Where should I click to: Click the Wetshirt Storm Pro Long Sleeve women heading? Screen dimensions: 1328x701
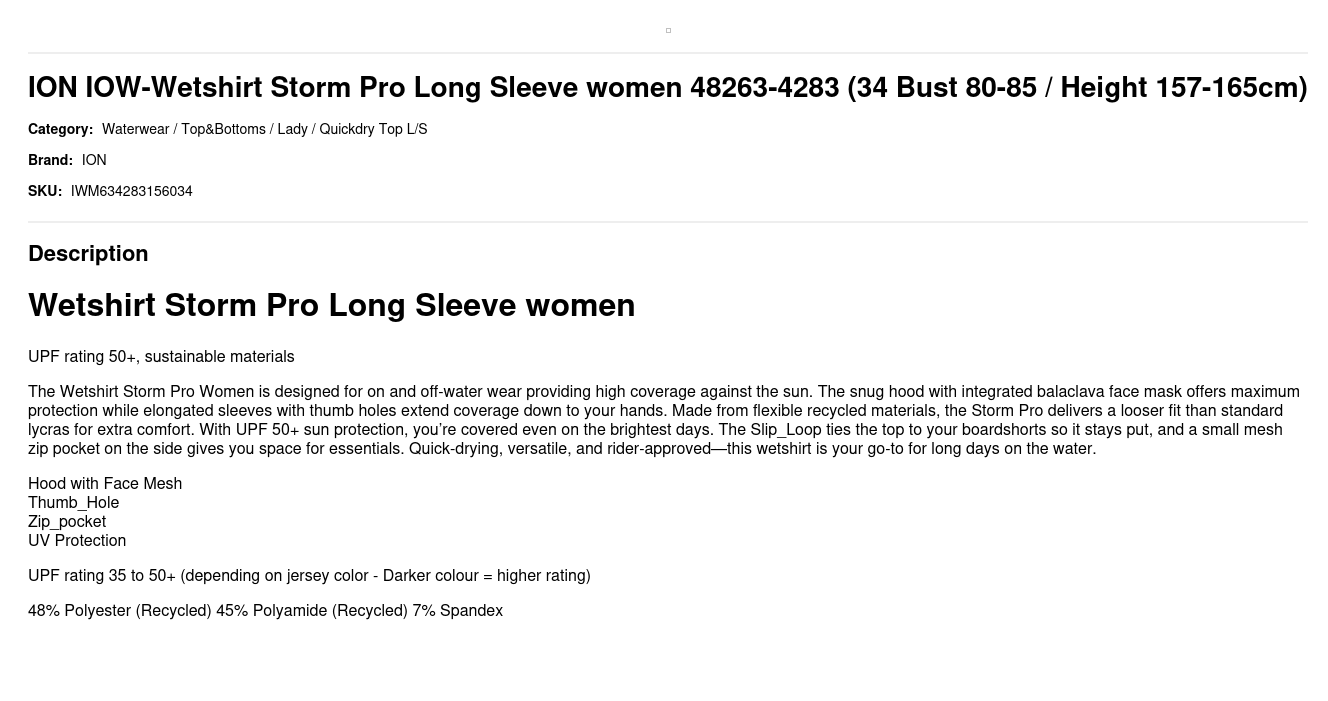(331, 305)
